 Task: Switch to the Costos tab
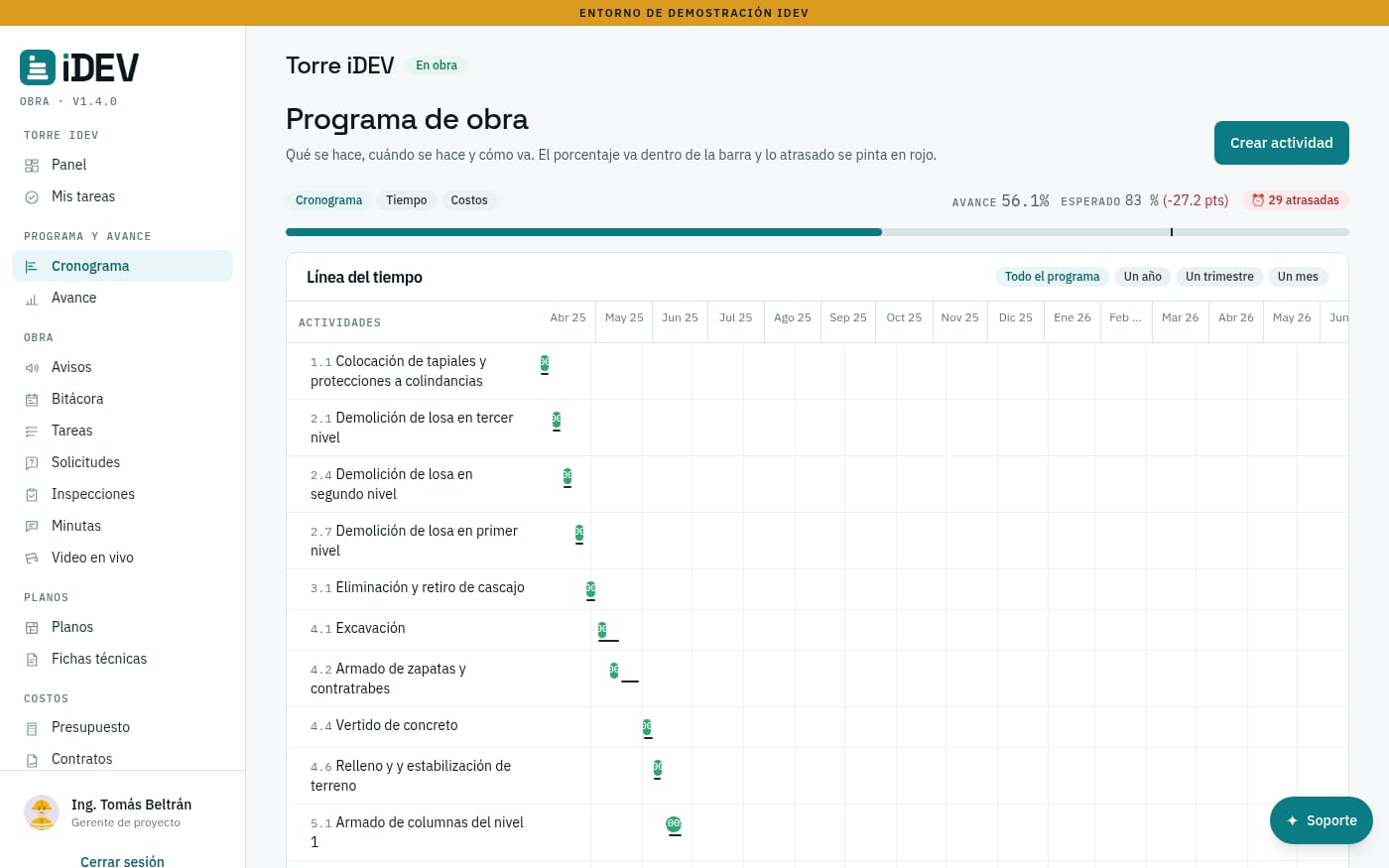click(469, 200)
